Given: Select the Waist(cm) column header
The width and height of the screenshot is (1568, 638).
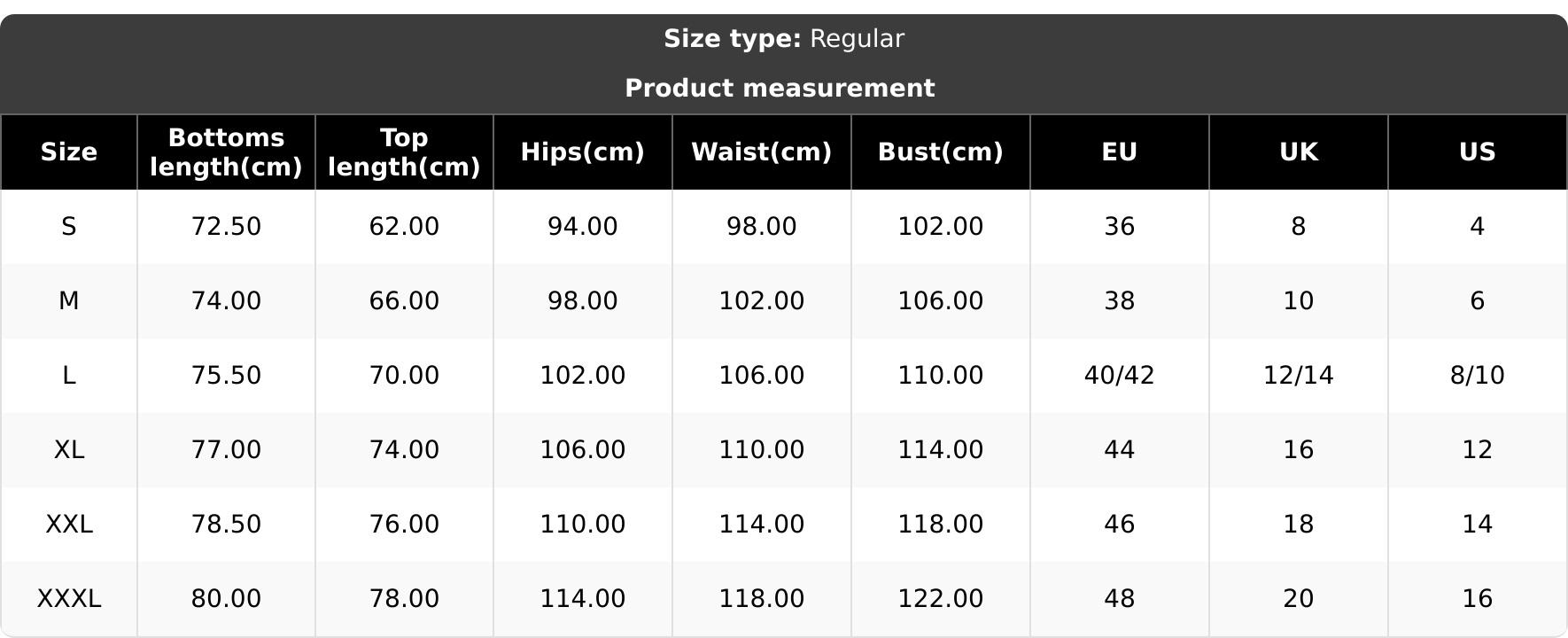Looking at the screenshot, I should point(761,152).
